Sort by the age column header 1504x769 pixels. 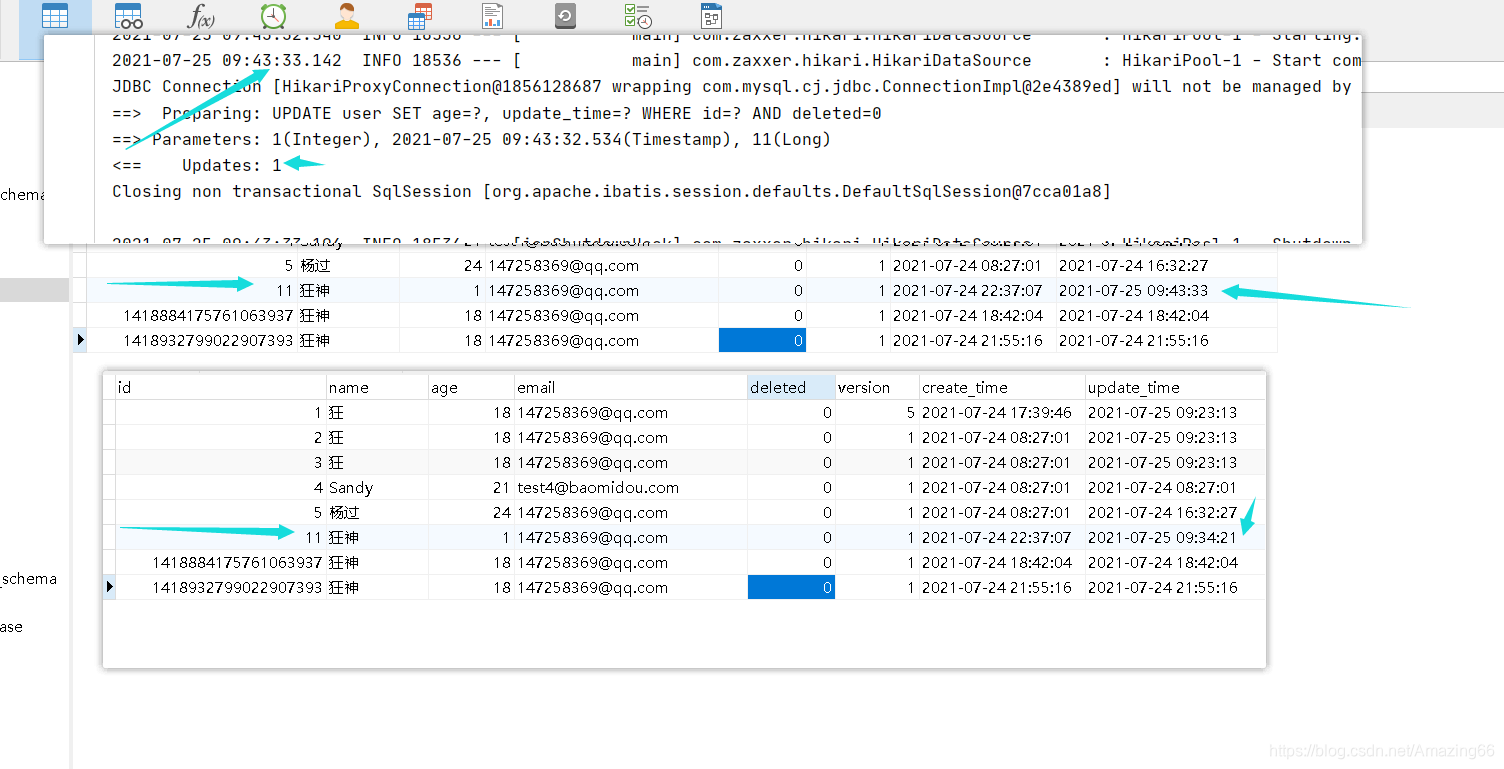471,387
